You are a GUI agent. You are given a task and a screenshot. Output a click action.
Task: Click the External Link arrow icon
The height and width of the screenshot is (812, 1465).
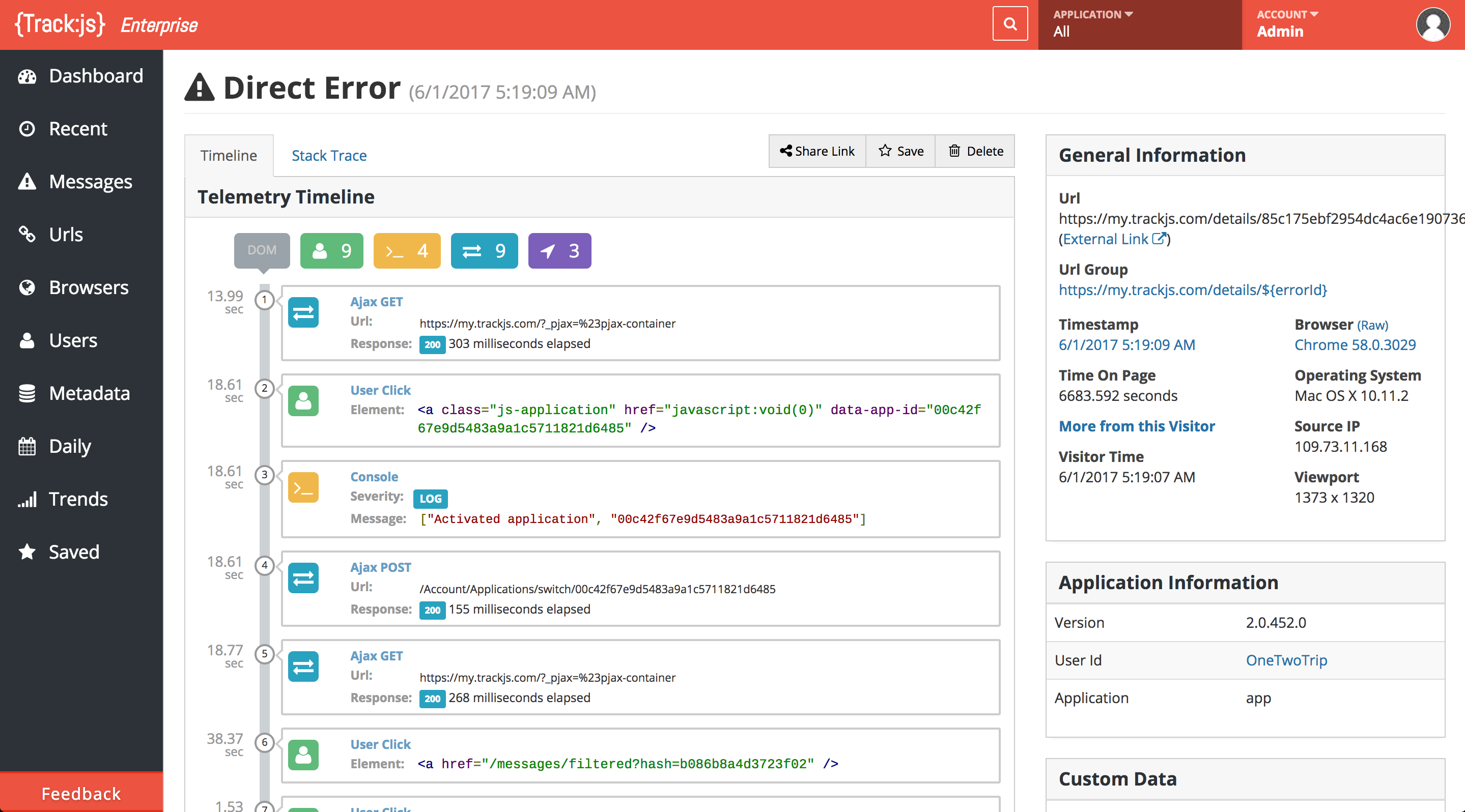coord(1159,239)
